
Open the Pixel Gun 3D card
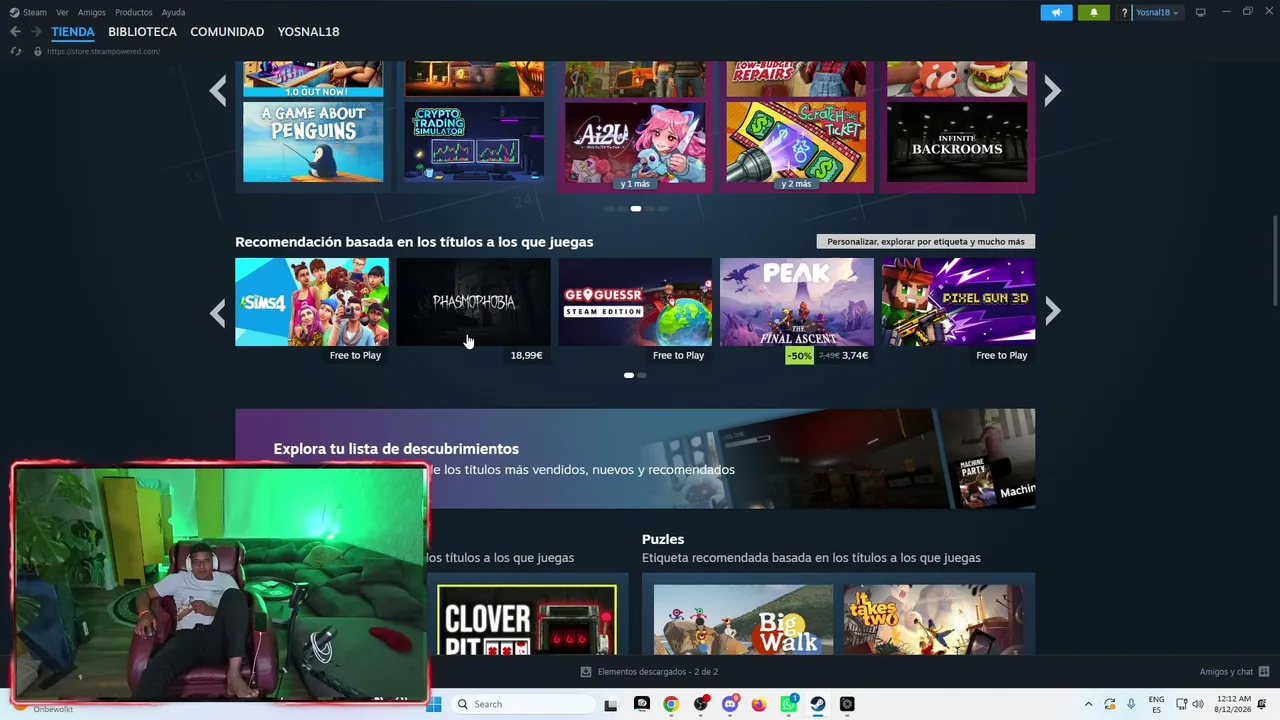click(958, 302)
